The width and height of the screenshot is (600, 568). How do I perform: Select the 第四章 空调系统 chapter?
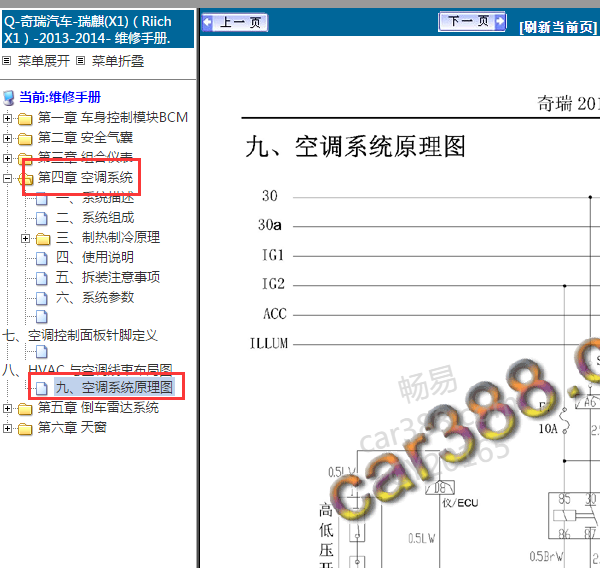point(85,177)
